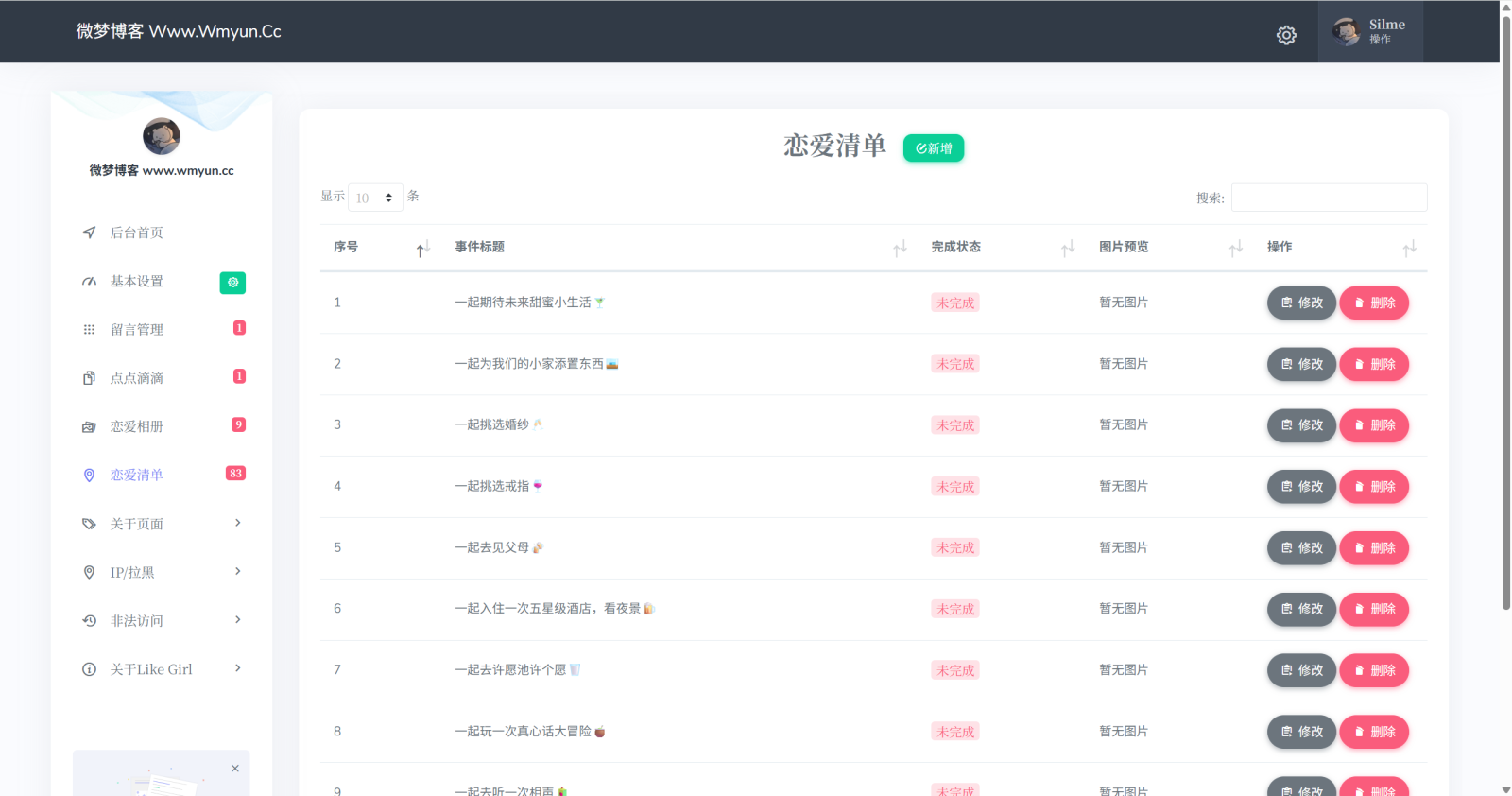Sort table by 序号 column arrow

(x=423, y=248)
